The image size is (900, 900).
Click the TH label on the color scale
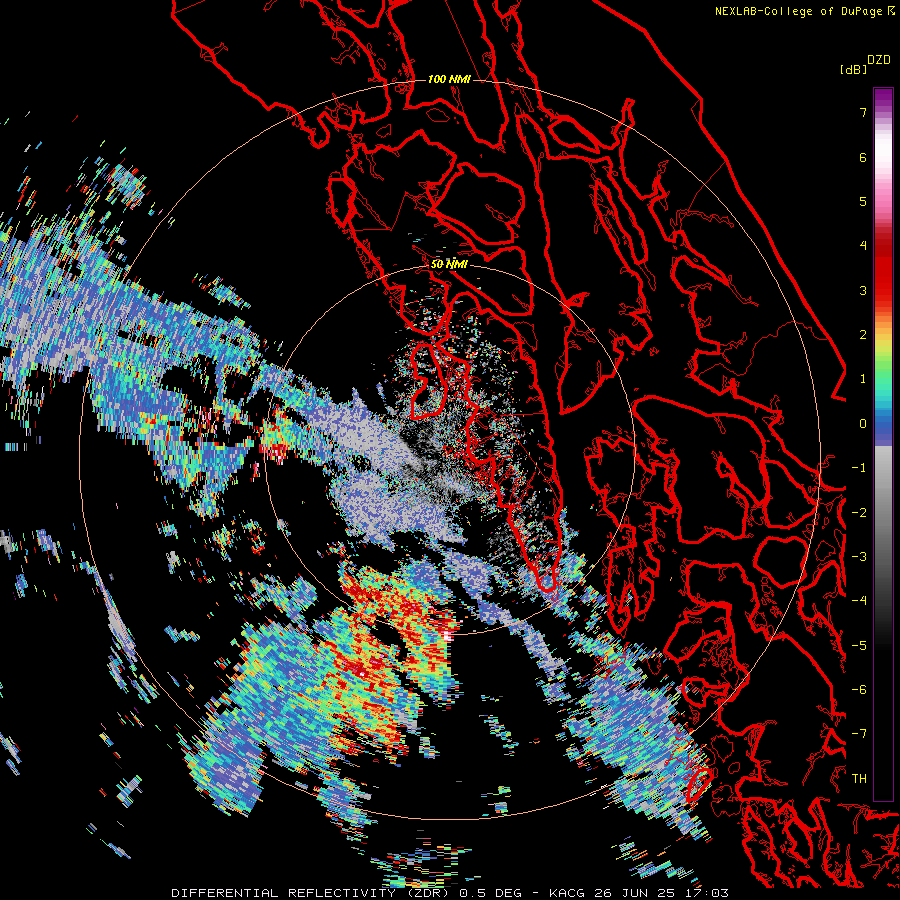pos(859,778)
